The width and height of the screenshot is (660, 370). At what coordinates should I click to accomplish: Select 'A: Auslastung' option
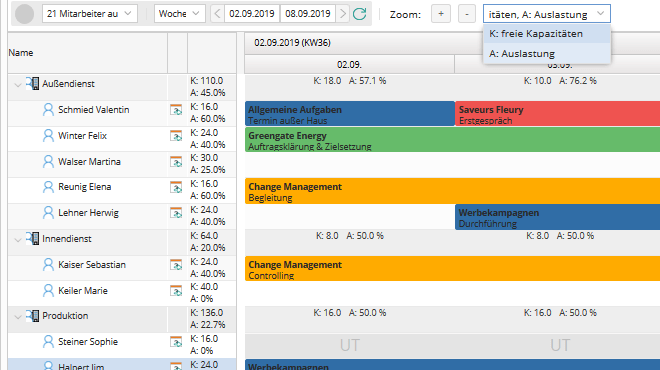[546, 53]
